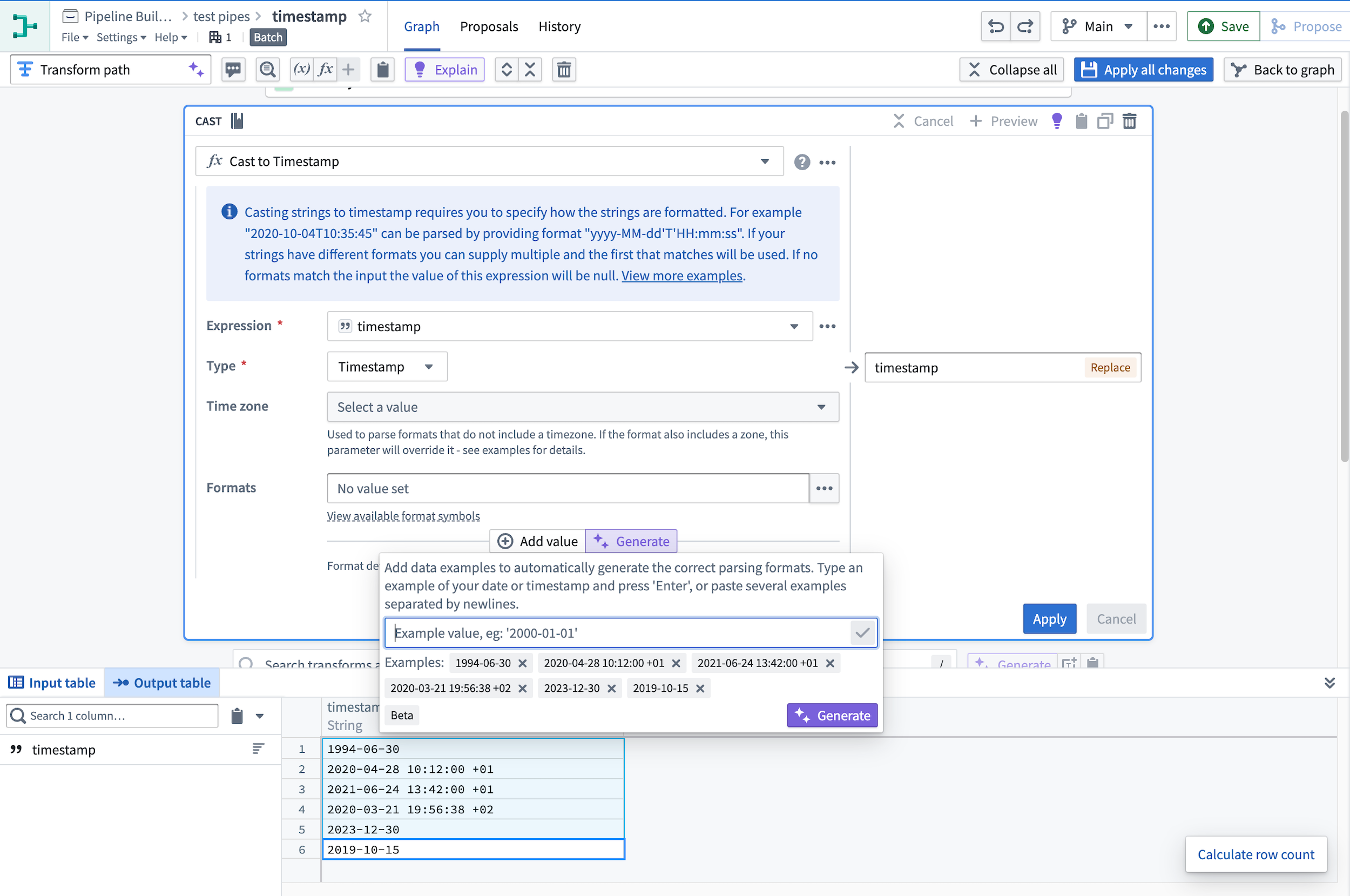Click the duplicate transform icon
The height and width of the screenshot is (896, 1350).
click(1104, 120)
